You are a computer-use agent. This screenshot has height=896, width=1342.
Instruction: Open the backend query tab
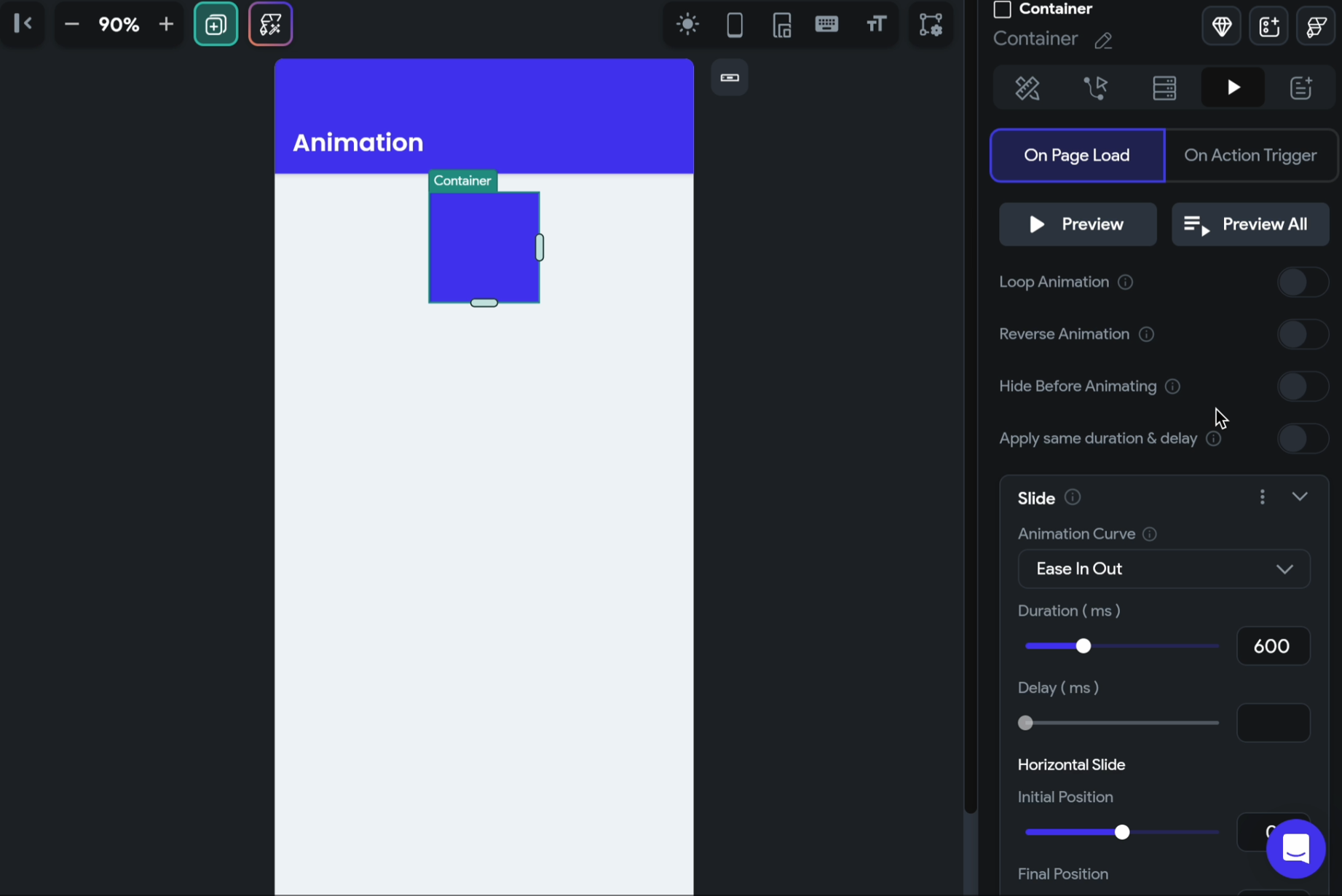[x=1164, y=88]
